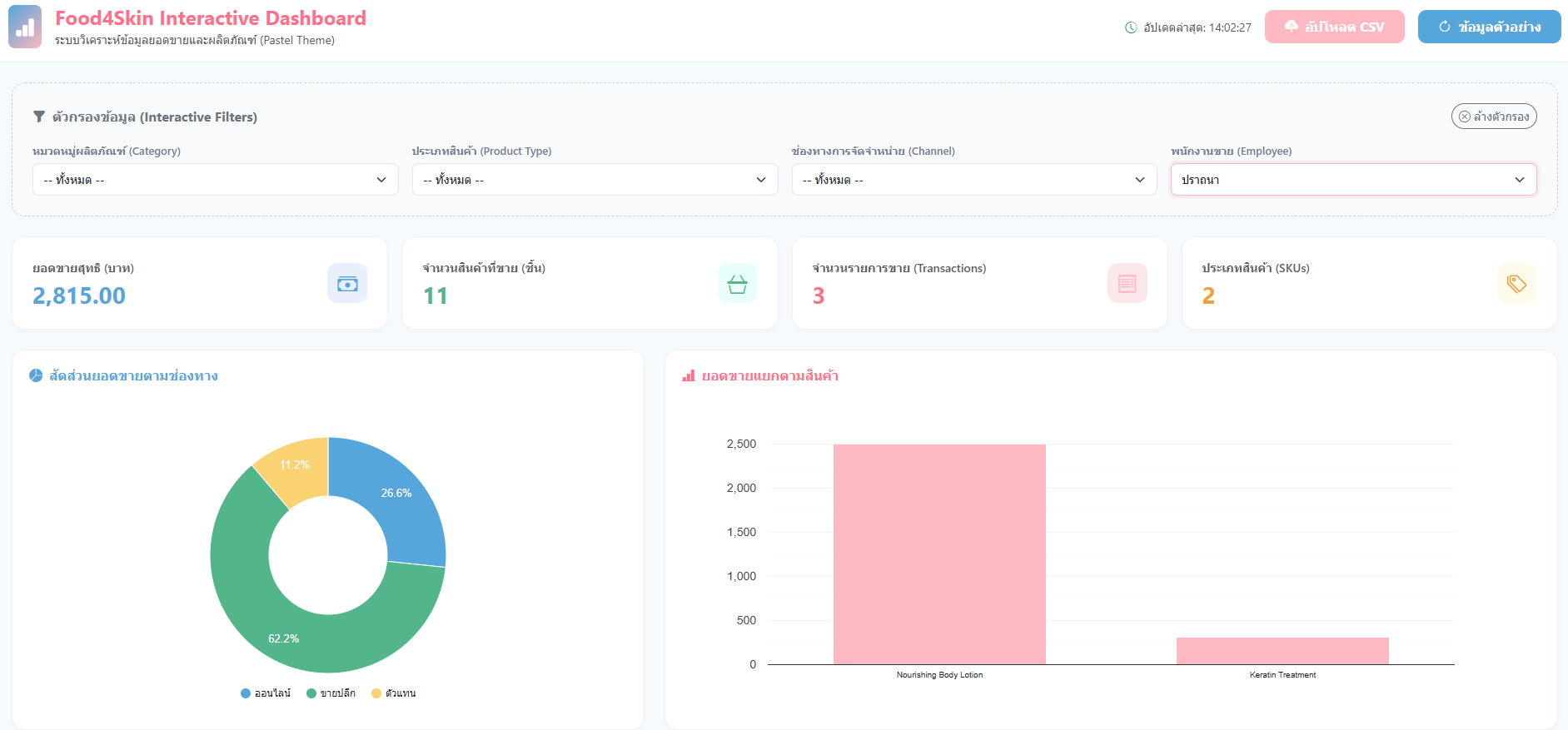Click the Food4Skin bar chart logo icon
This screenshot has height=730, width=1568.
tap(25, 27)
